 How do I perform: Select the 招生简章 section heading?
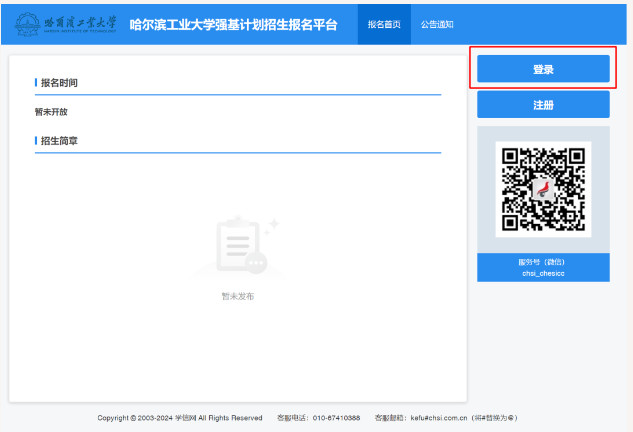coord(59,141)
